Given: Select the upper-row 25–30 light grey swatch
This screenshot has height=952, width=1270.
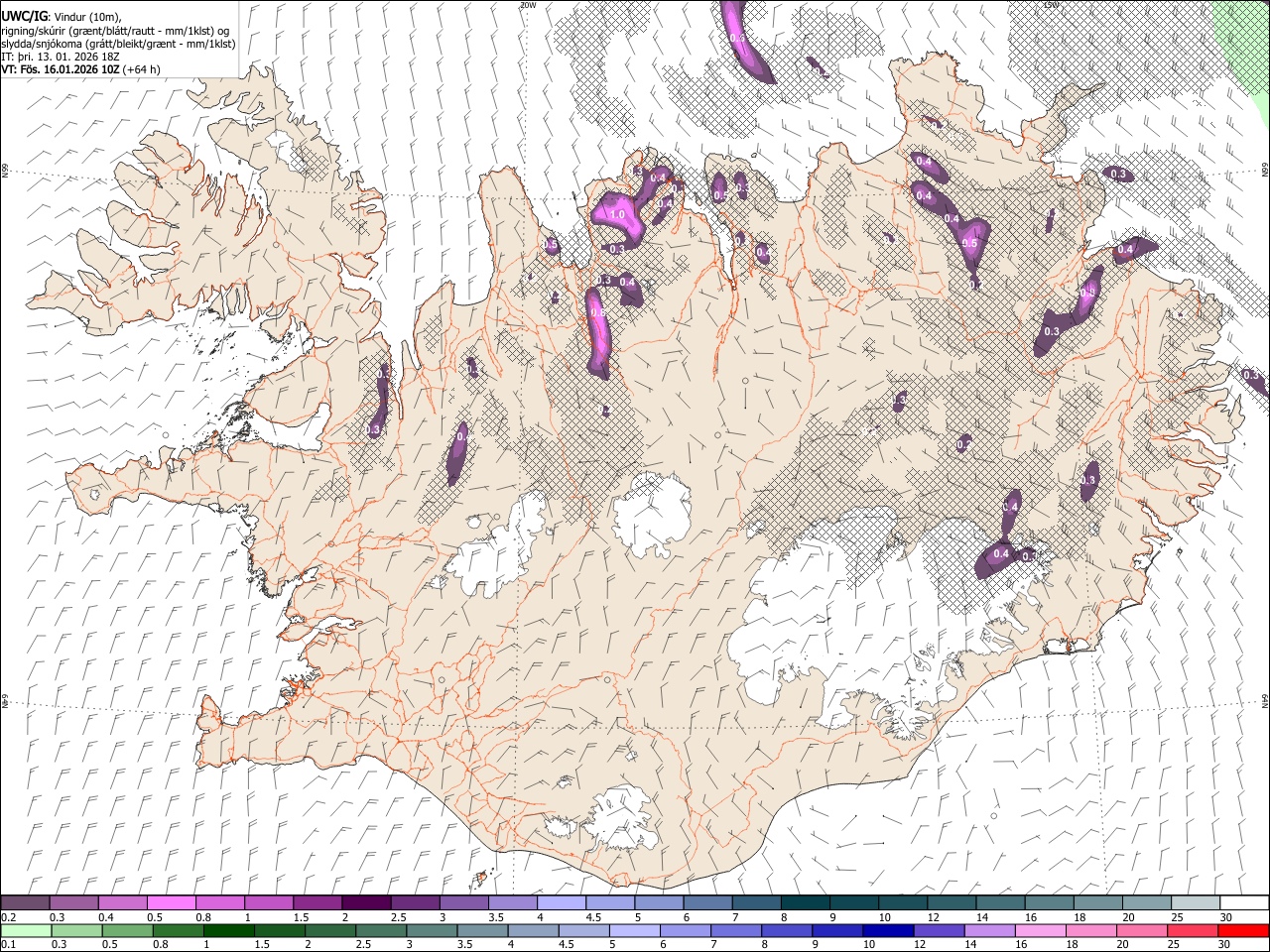Looking at the screenshot, I should (x=1197, y=903).
